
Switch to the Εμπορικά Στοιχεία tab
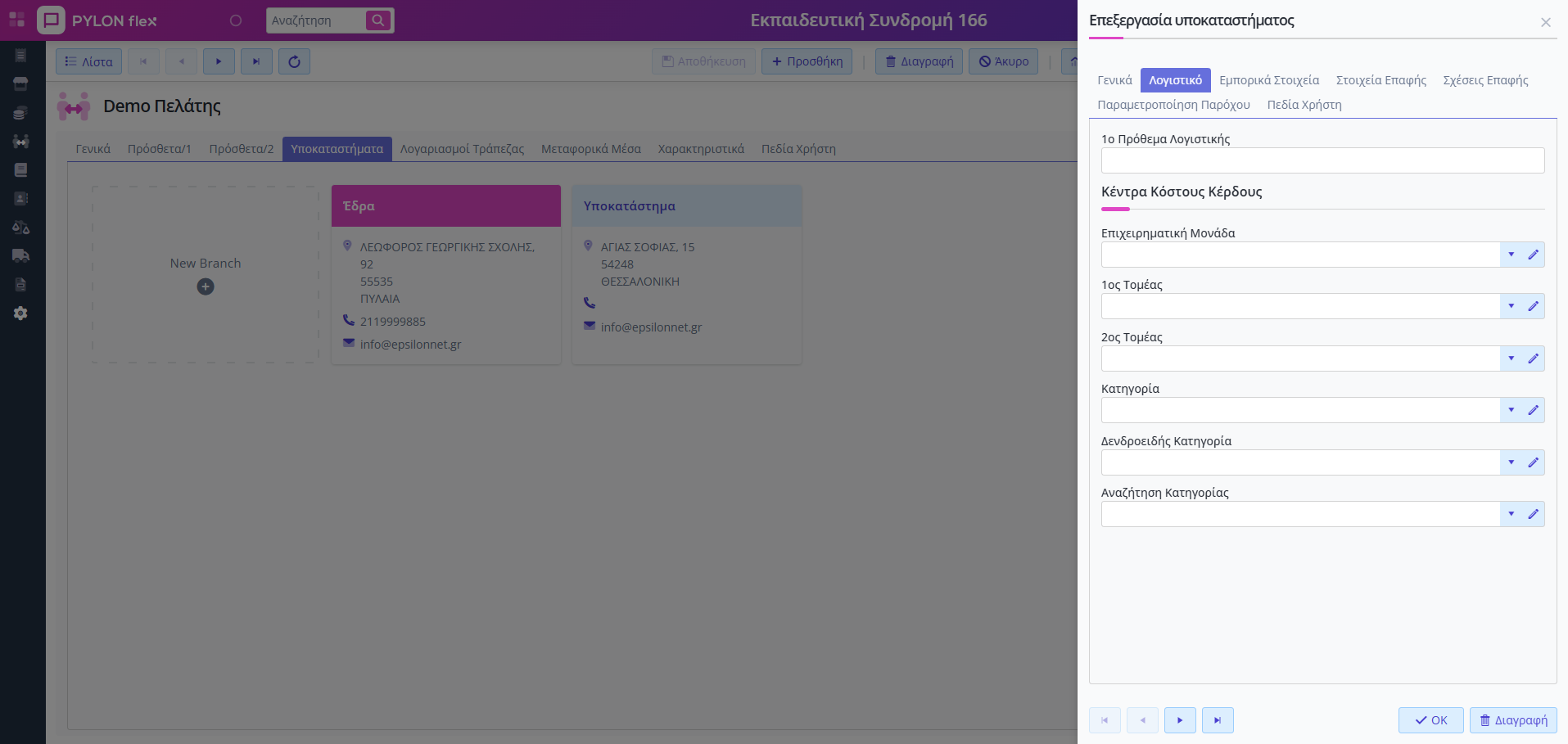pyautogui.click(x=1268, y=80)
